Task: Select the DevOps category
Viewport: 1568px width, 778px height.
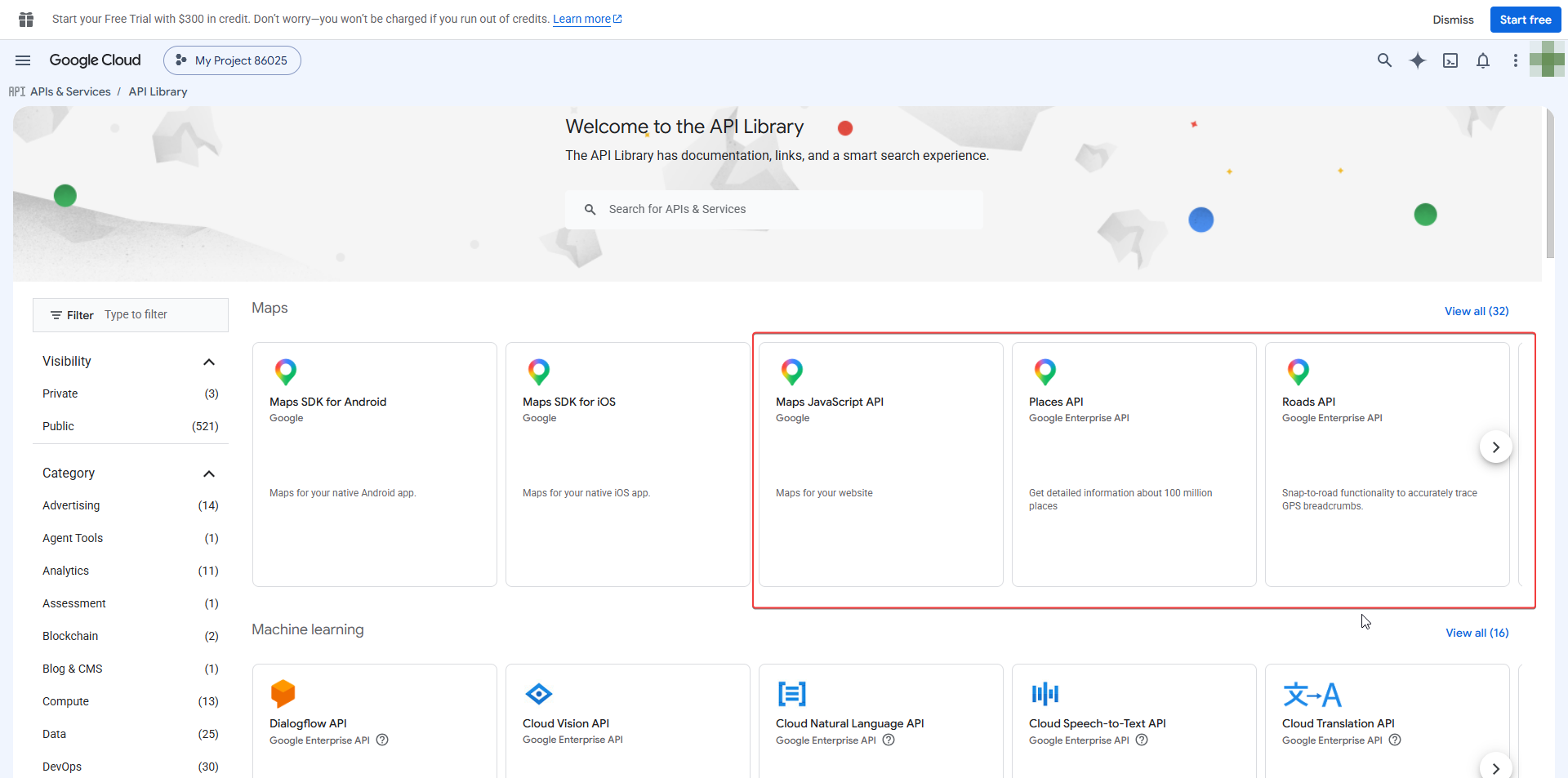Action: coord(131,767)
